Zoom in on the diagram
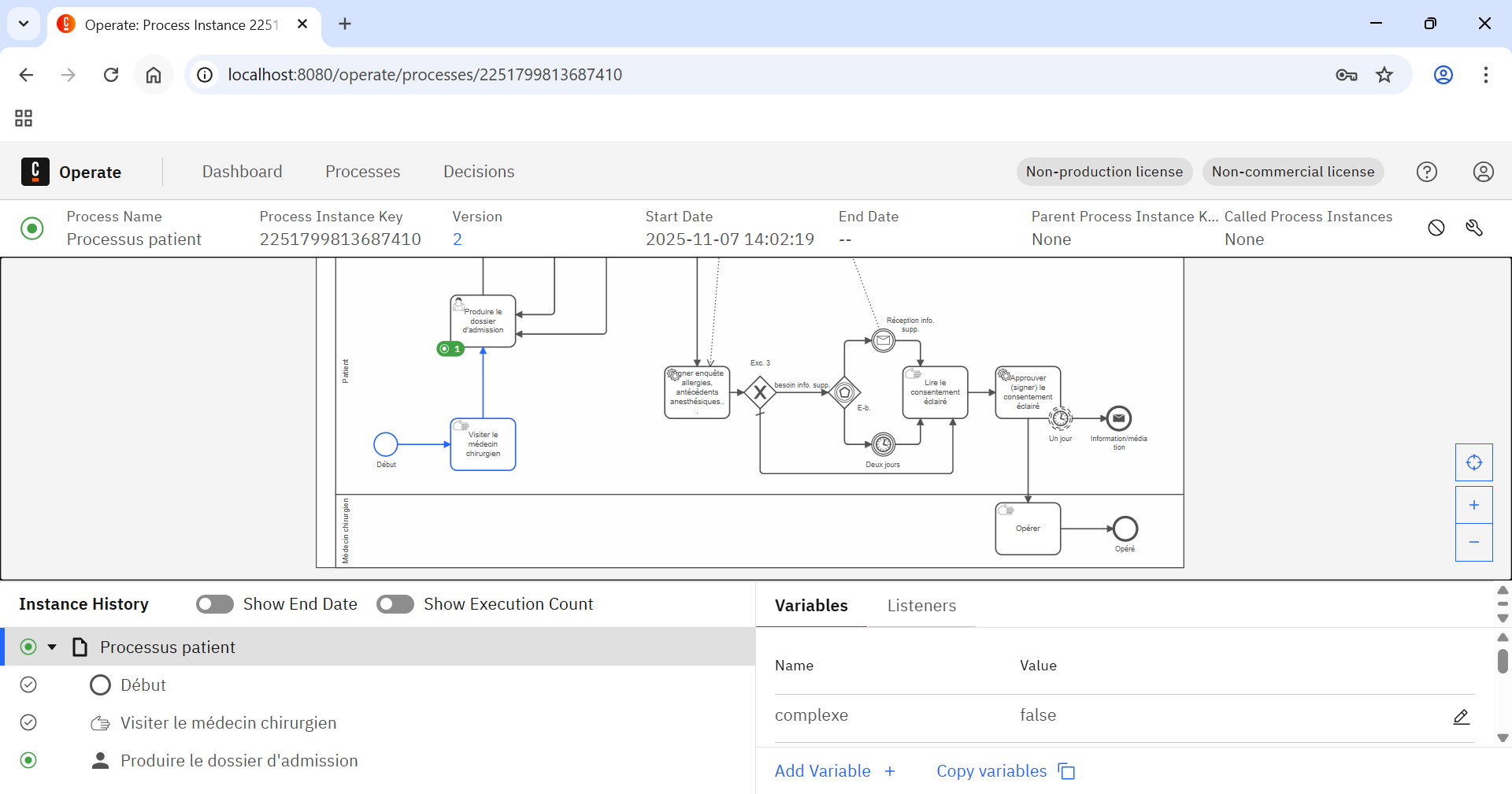Screen dimensions: 1512x794 pos(1474,505)
